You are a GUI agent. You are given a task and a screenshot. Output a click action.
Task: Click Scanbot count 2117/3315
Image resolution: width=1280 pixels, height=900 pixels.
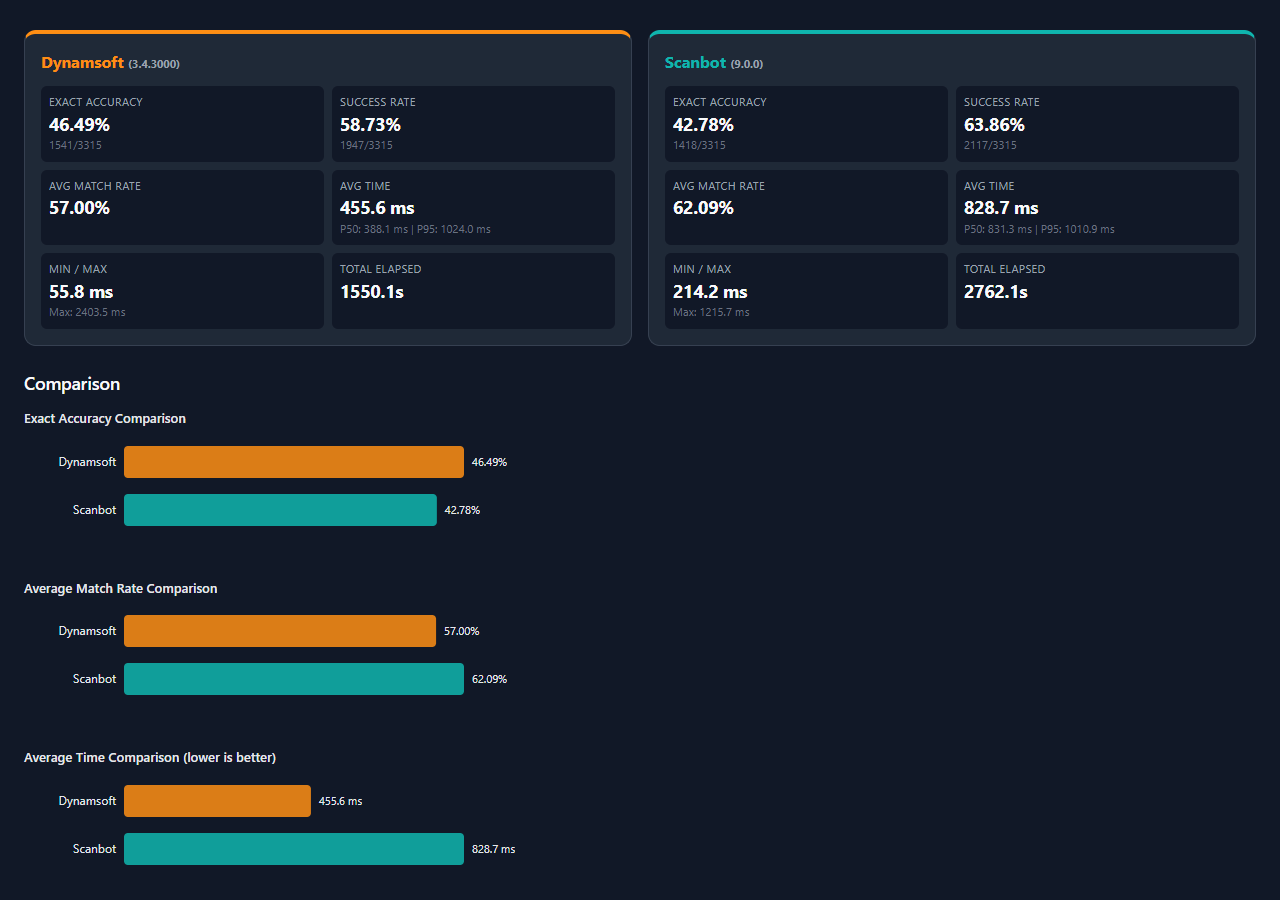(990, 145)
